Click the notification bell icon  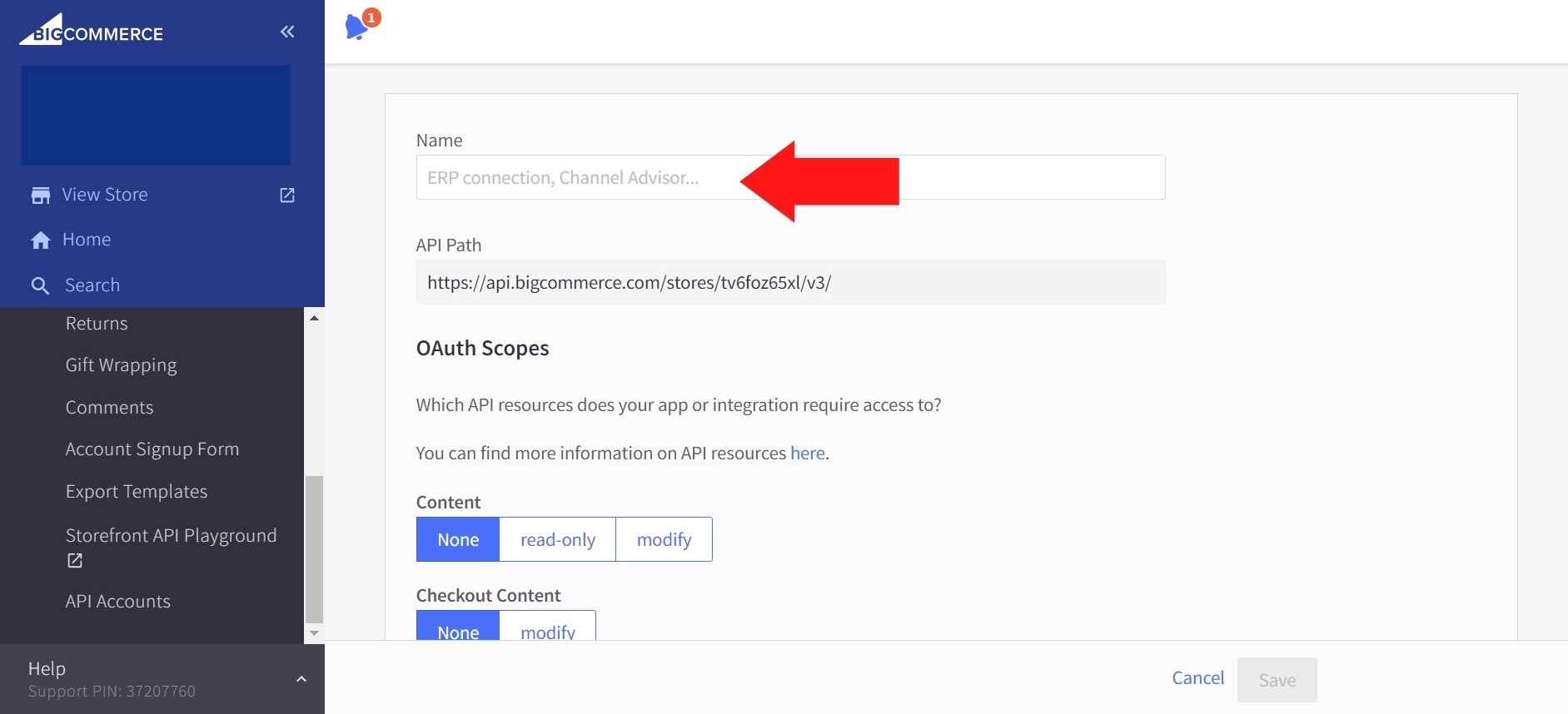point(356,27)
